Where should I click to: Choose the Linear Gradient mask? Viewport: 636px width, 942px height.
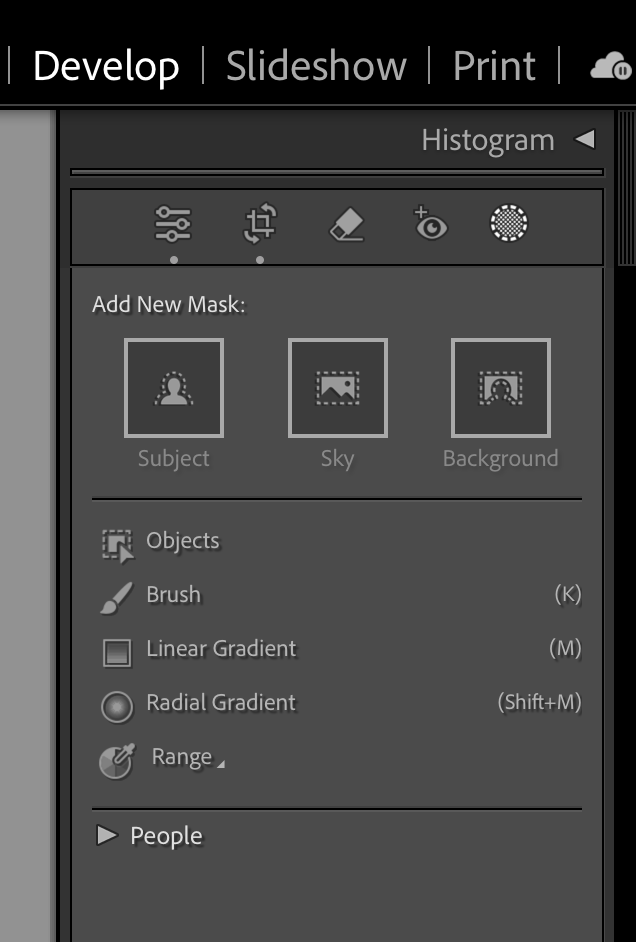pos(337,649)
